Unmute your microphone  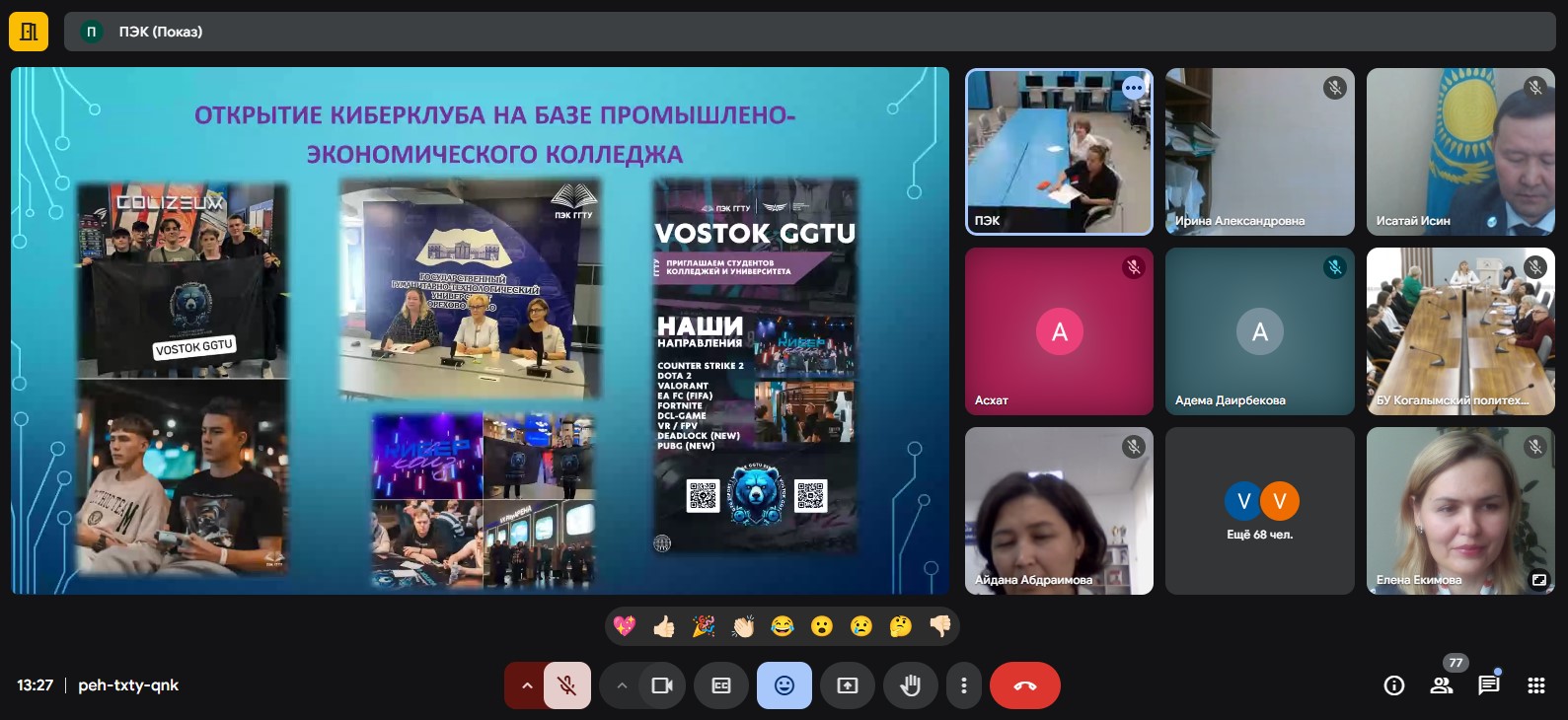[567, 685]
